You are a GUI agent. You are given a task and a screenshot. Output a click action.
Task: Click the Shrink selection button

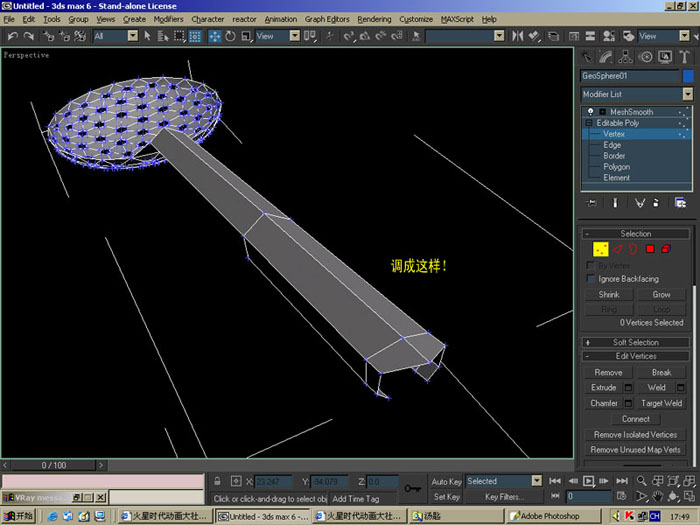pyautogui.click(x=609, y=295)
